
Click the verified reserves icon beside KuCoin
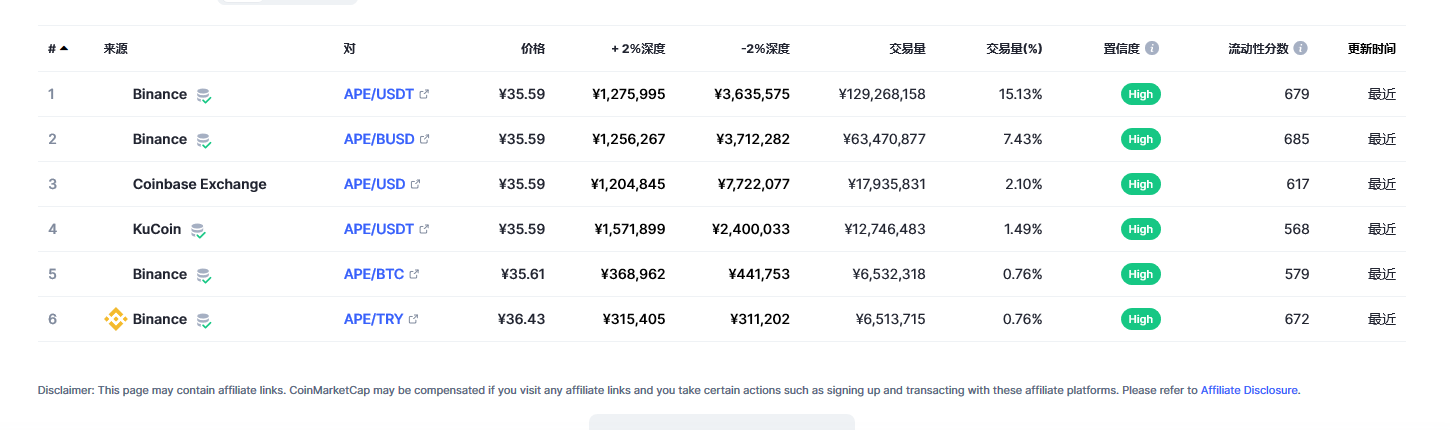pyautogui.click(x=198, y=230)
